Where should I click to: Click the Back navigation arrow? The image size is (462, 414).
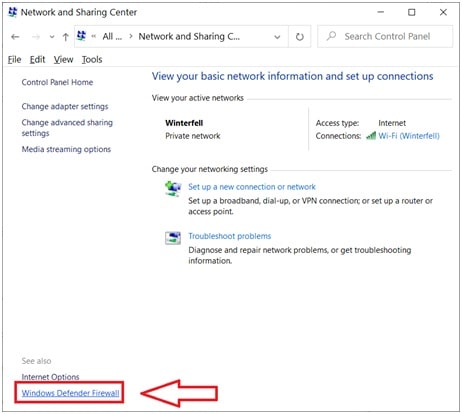[15, 37]
